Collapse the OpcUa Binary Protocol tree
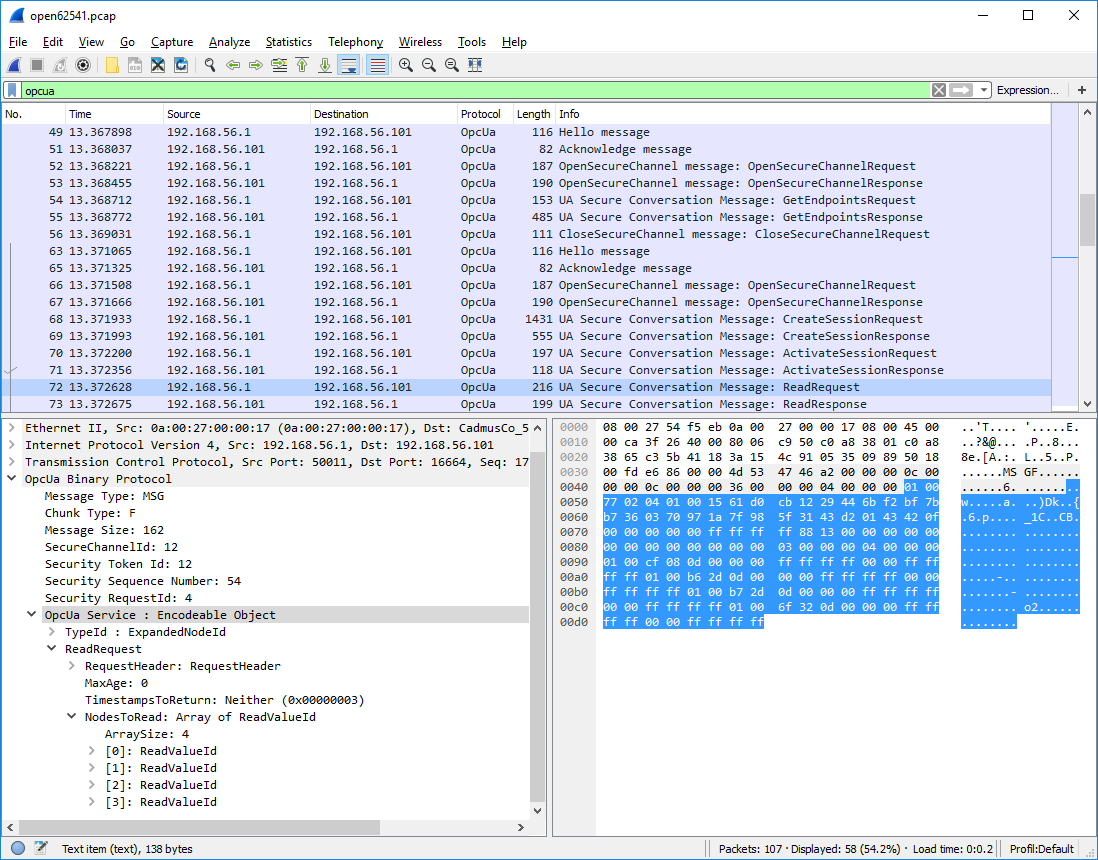 (x=11, y=478)
